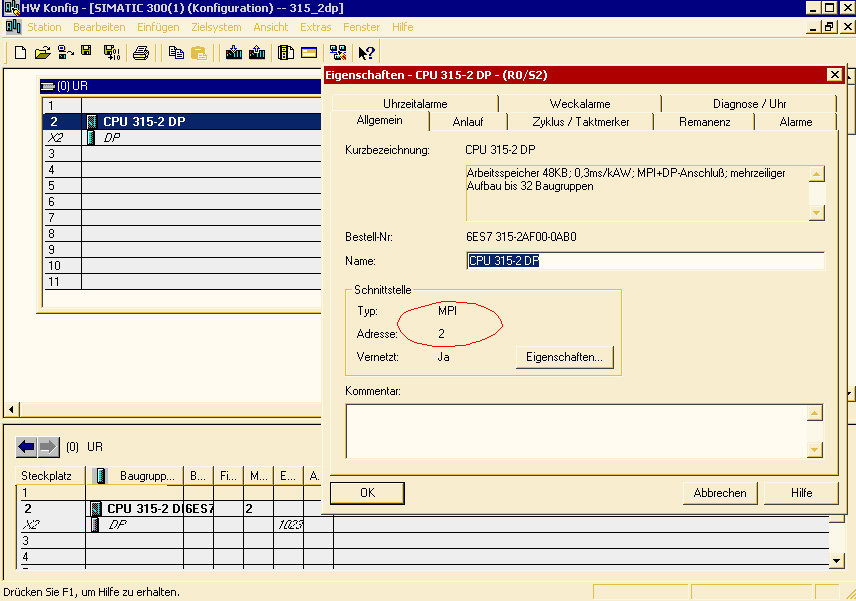This screenshot has width=856, height=601.
Task: Click the interface Eigenschaften... button
Action: point(564,357)
